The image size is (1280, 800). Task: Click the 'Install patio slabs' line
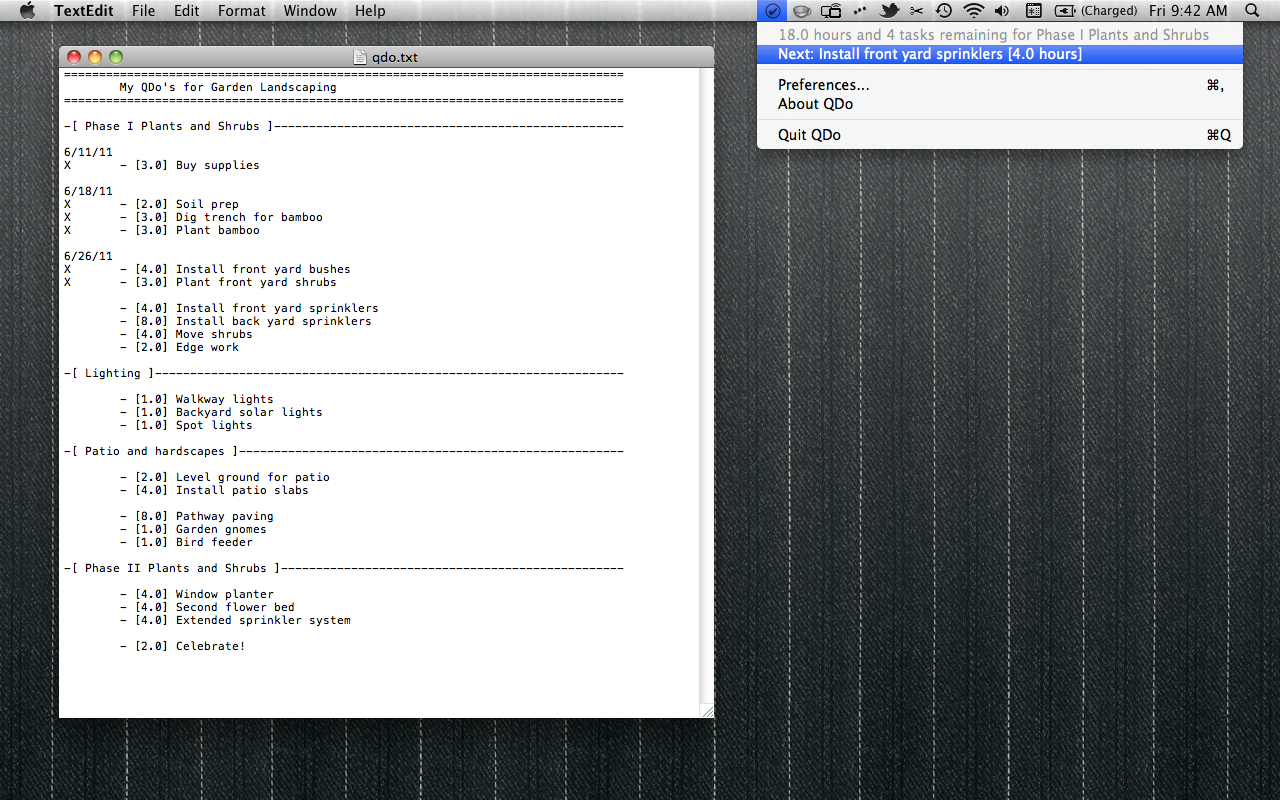(214, 490)
